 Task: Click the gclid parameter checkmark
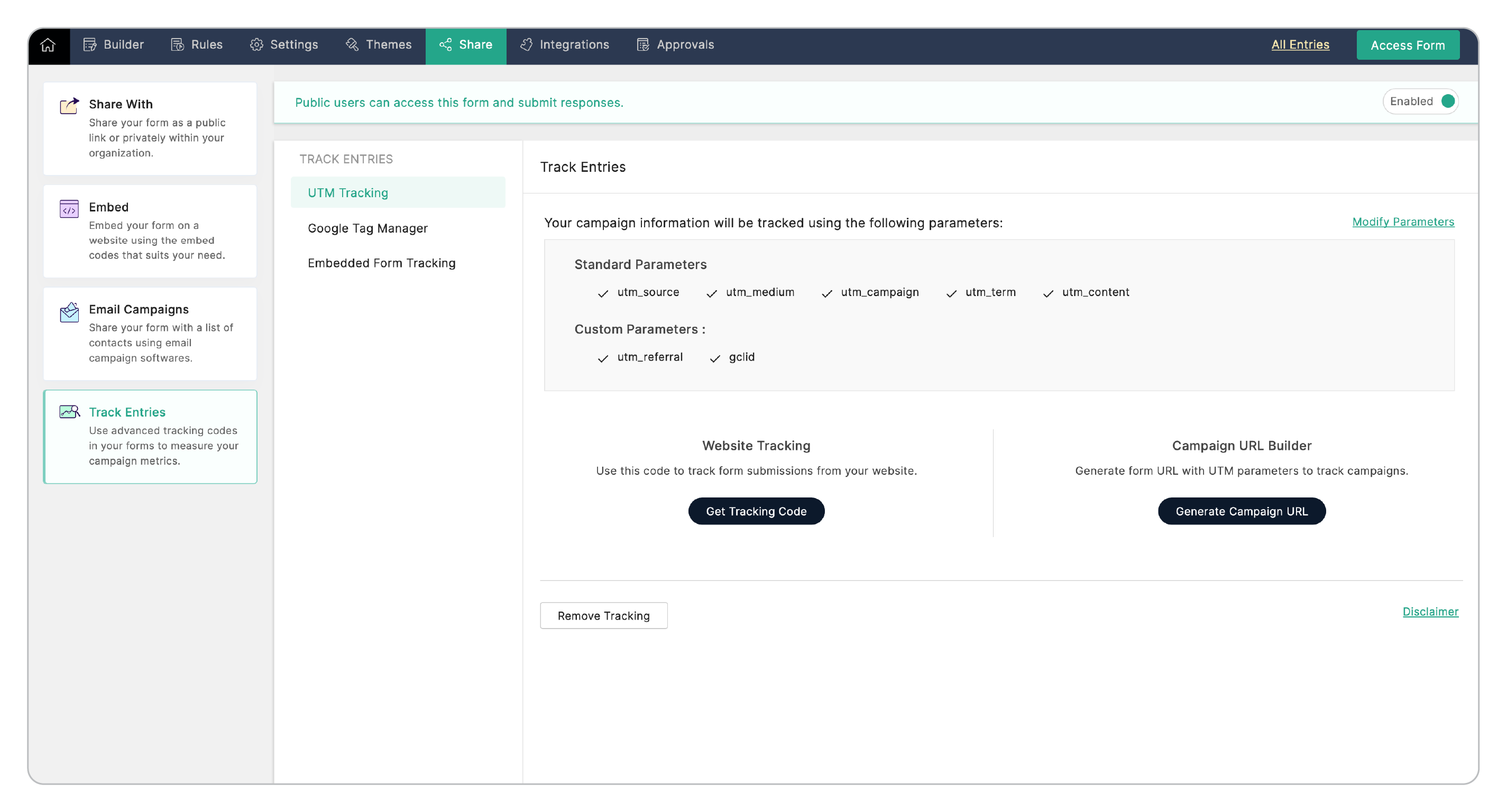click(714, 358)
